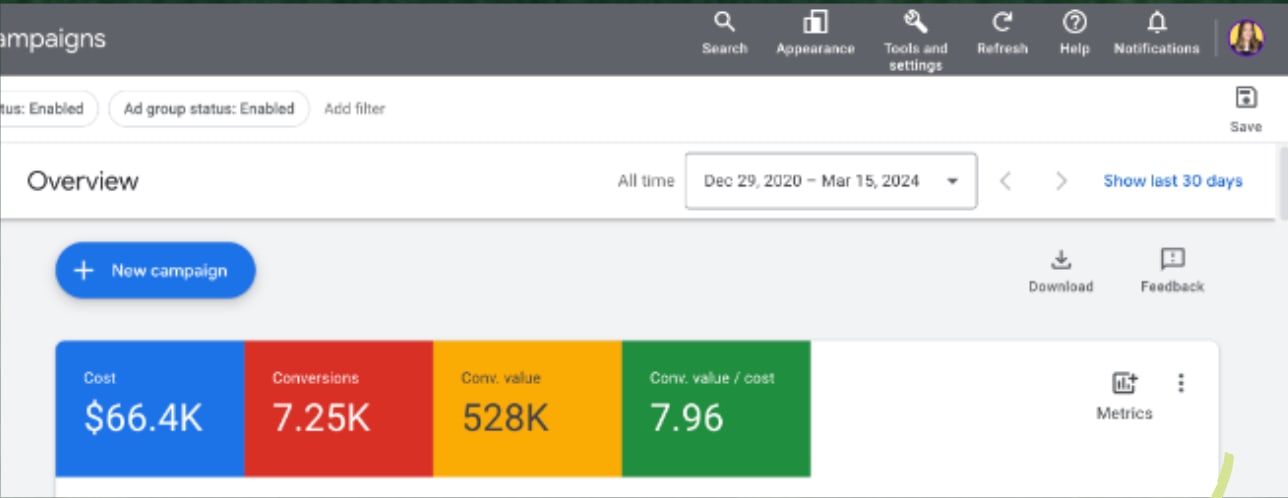Image resolution: width=1288 pixels, height=498 pixels.
Task: Click the All time label
Action: (x=646, y=181)
